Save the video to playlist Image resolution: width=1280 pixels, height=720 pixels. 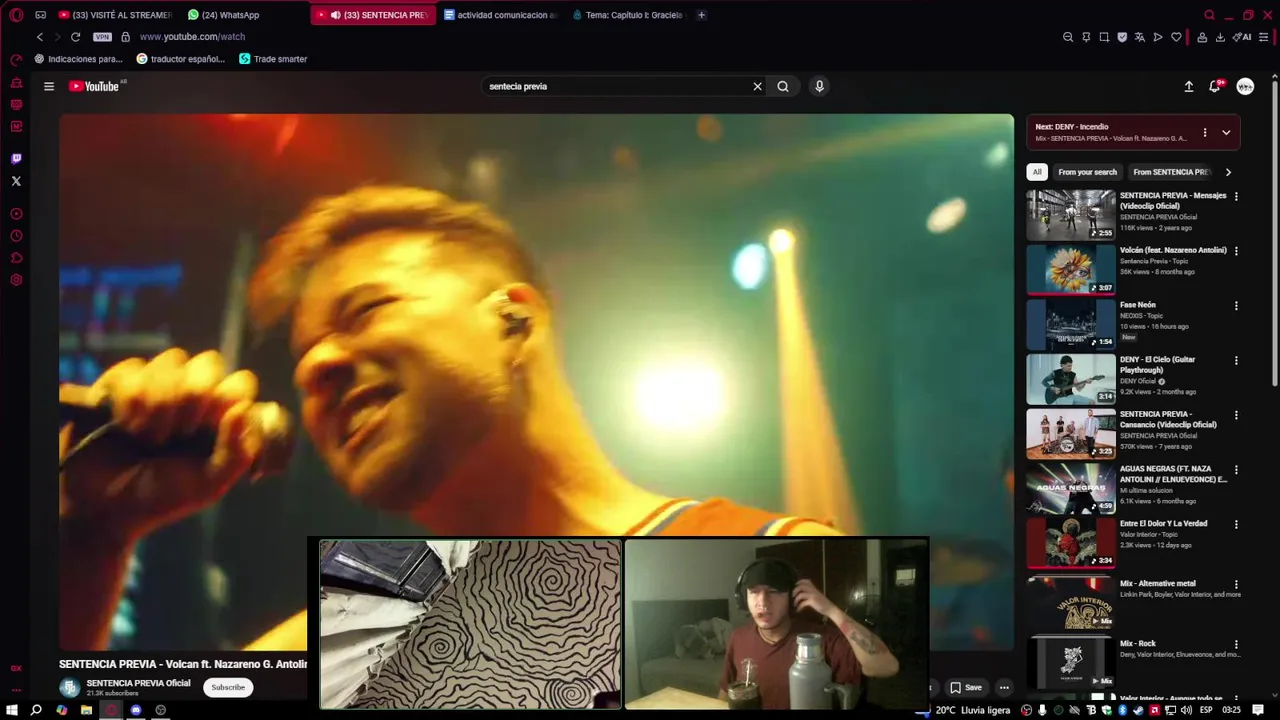click(x=966, y=688)
